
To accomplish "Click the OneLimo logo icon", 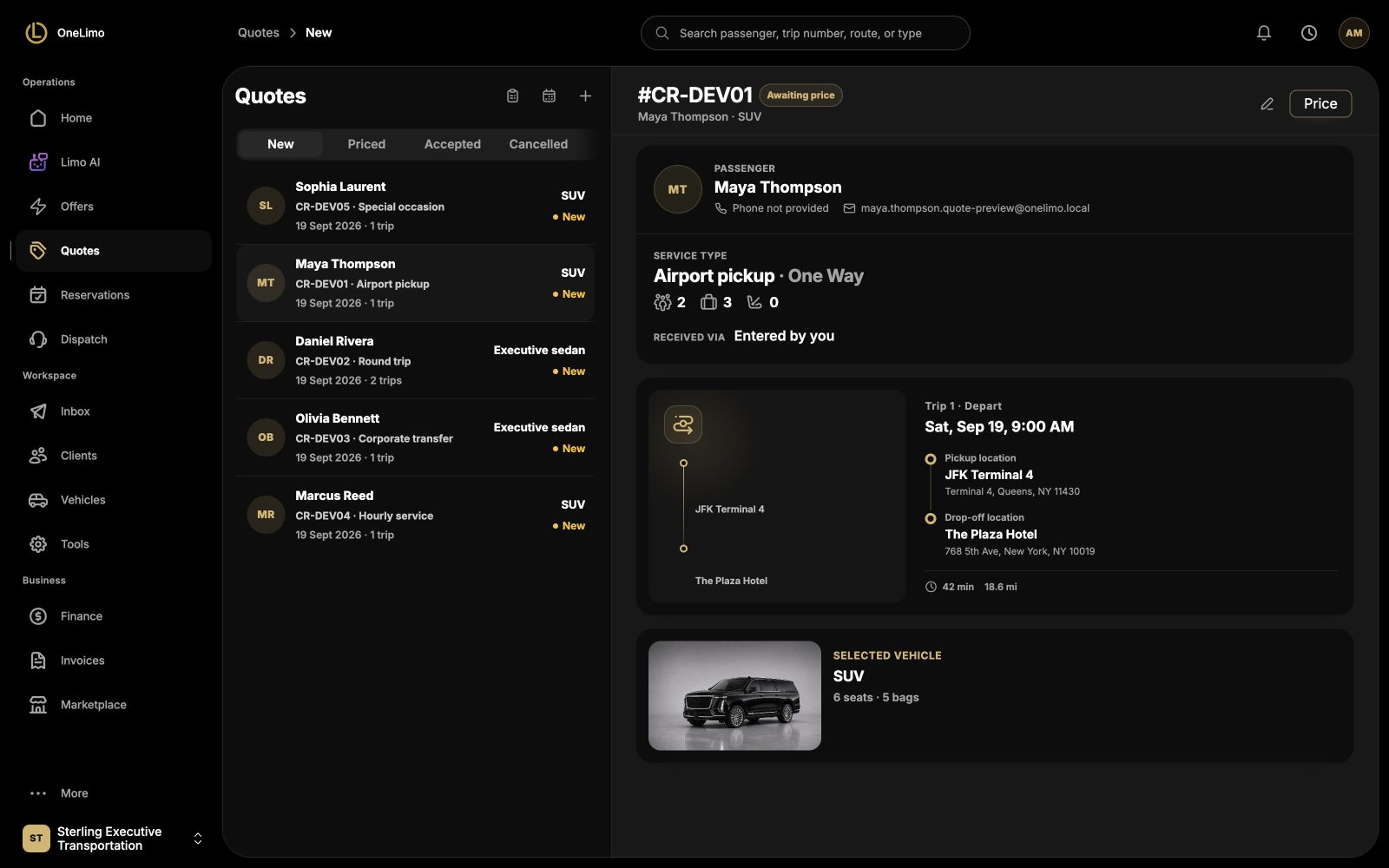I will pos(36,33).
